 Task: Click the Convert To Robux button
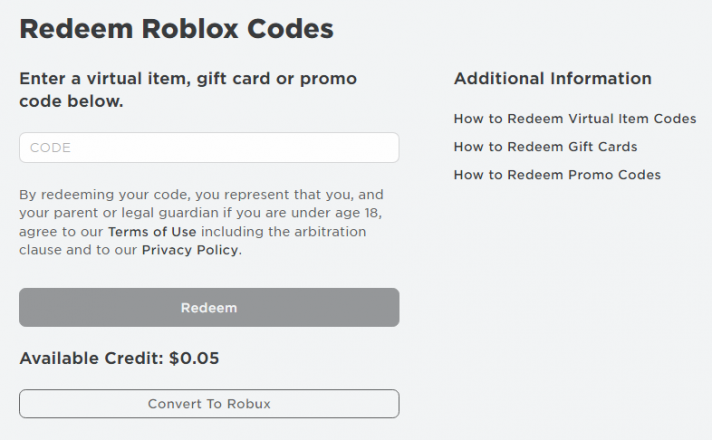(208, 404)
